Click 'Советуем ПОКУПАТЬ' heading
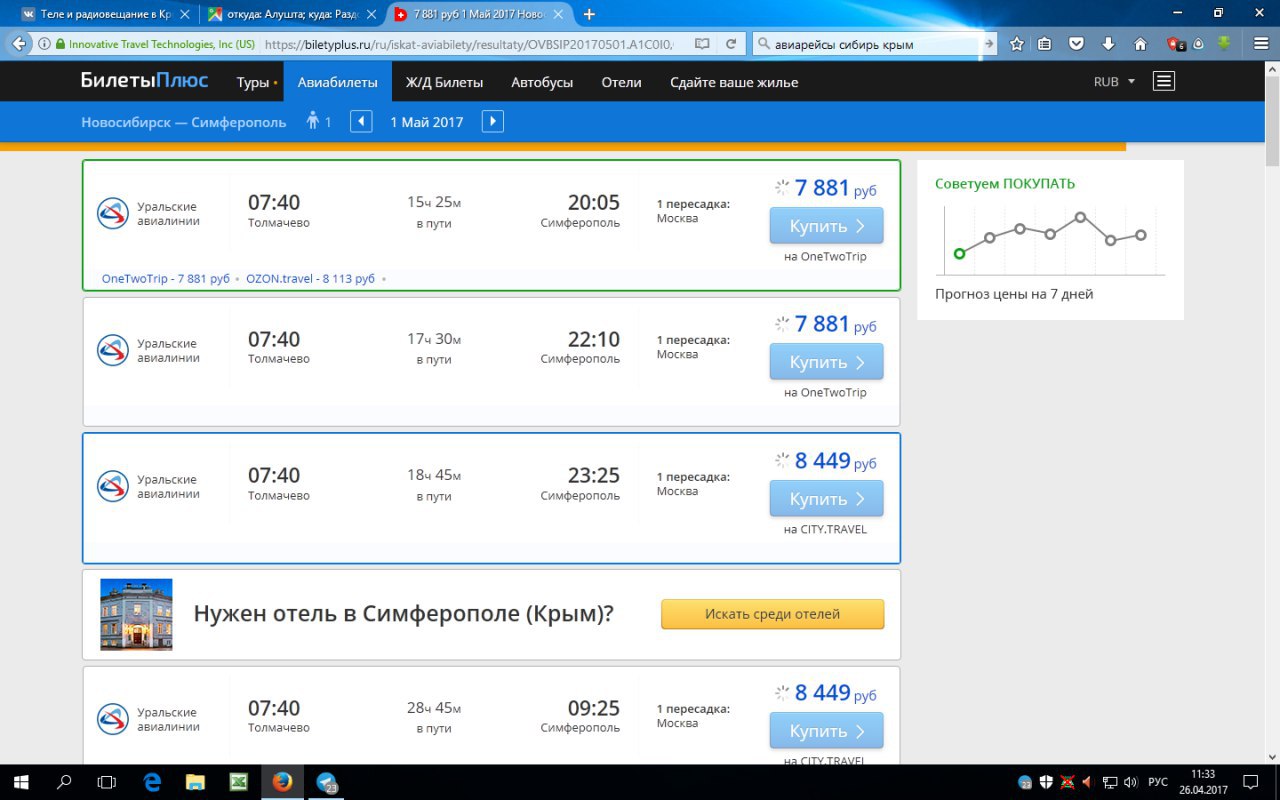This screenshot has height=800, width=1280. coord(1005,184)
